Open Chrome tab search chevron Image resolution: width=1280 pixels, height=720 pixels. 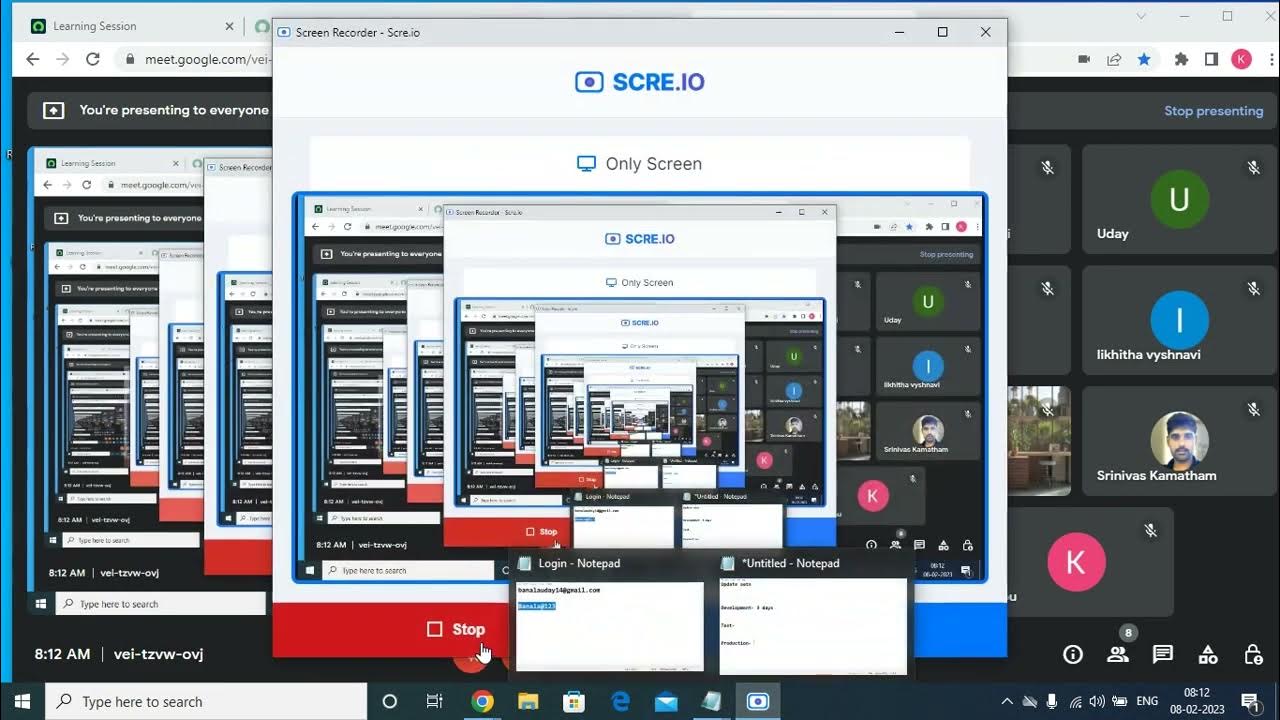pyautogui.click(x=1142, y=16)
